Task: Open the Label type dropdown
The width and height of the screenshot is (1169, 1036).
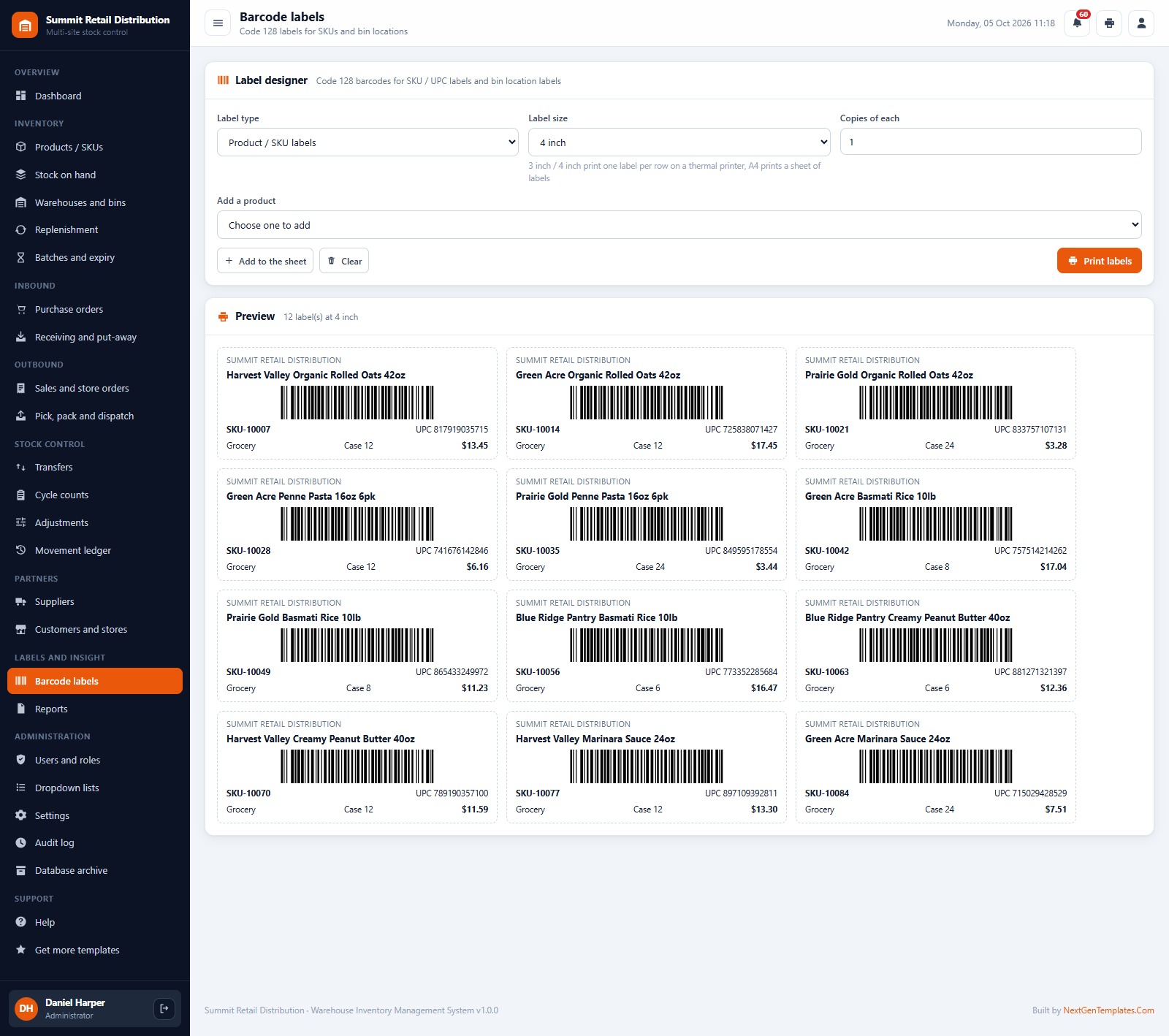Action: (368, 142)
